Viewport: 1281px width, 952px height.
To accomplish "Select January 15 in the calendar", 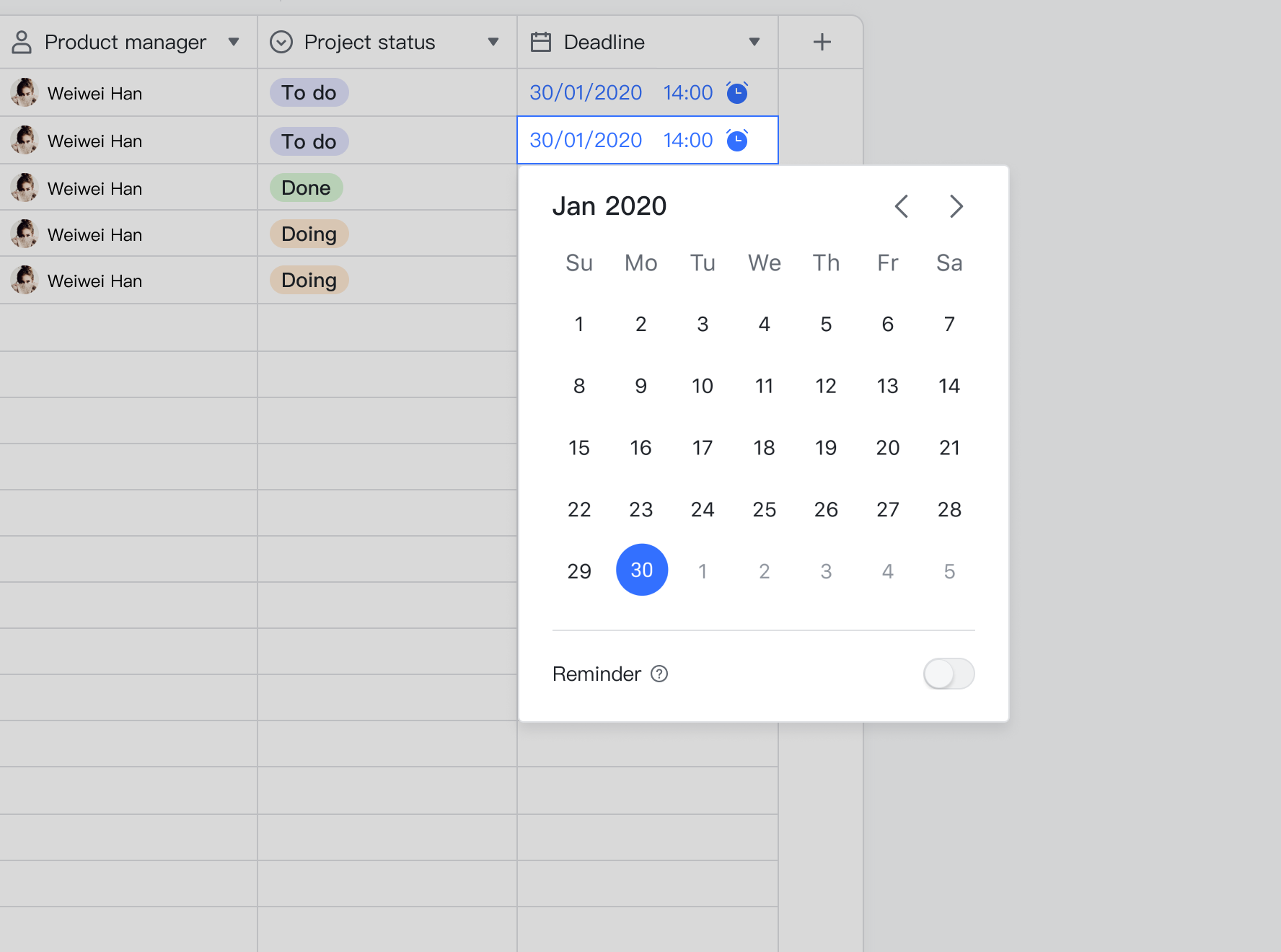I will pyautogui.click(x=579, y=448).
